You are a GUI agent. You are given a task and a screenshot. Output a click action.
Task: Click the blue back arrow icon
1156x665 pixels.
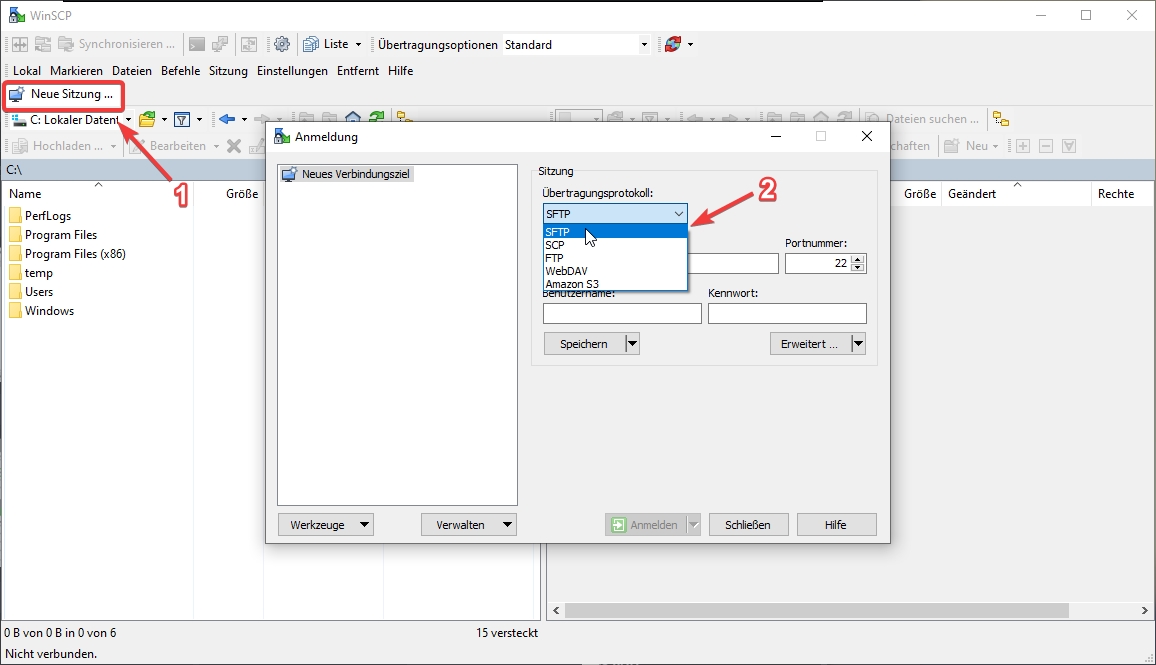[x=227, y=120]
